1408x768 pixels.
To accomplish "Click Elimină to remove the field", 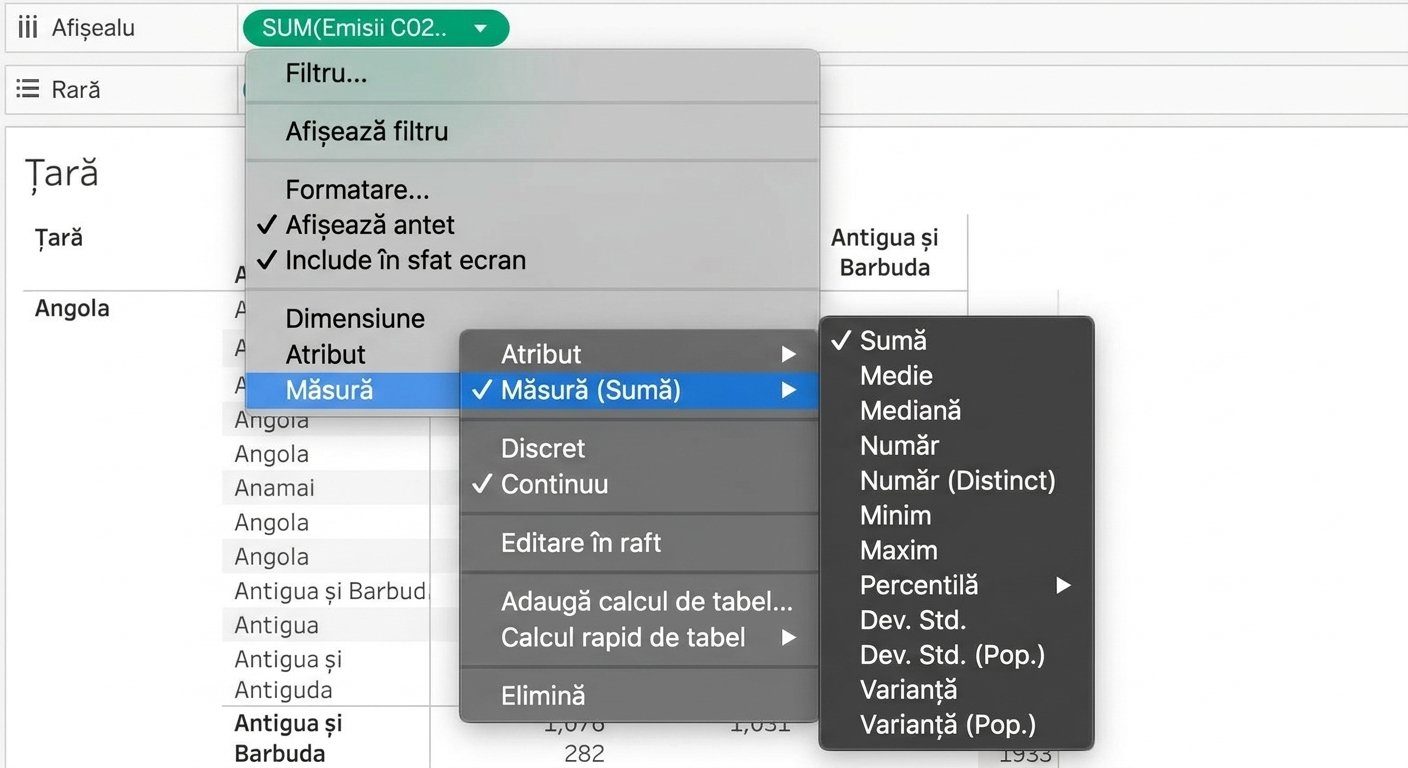I will pyautogui.click(x=639, y=696).
